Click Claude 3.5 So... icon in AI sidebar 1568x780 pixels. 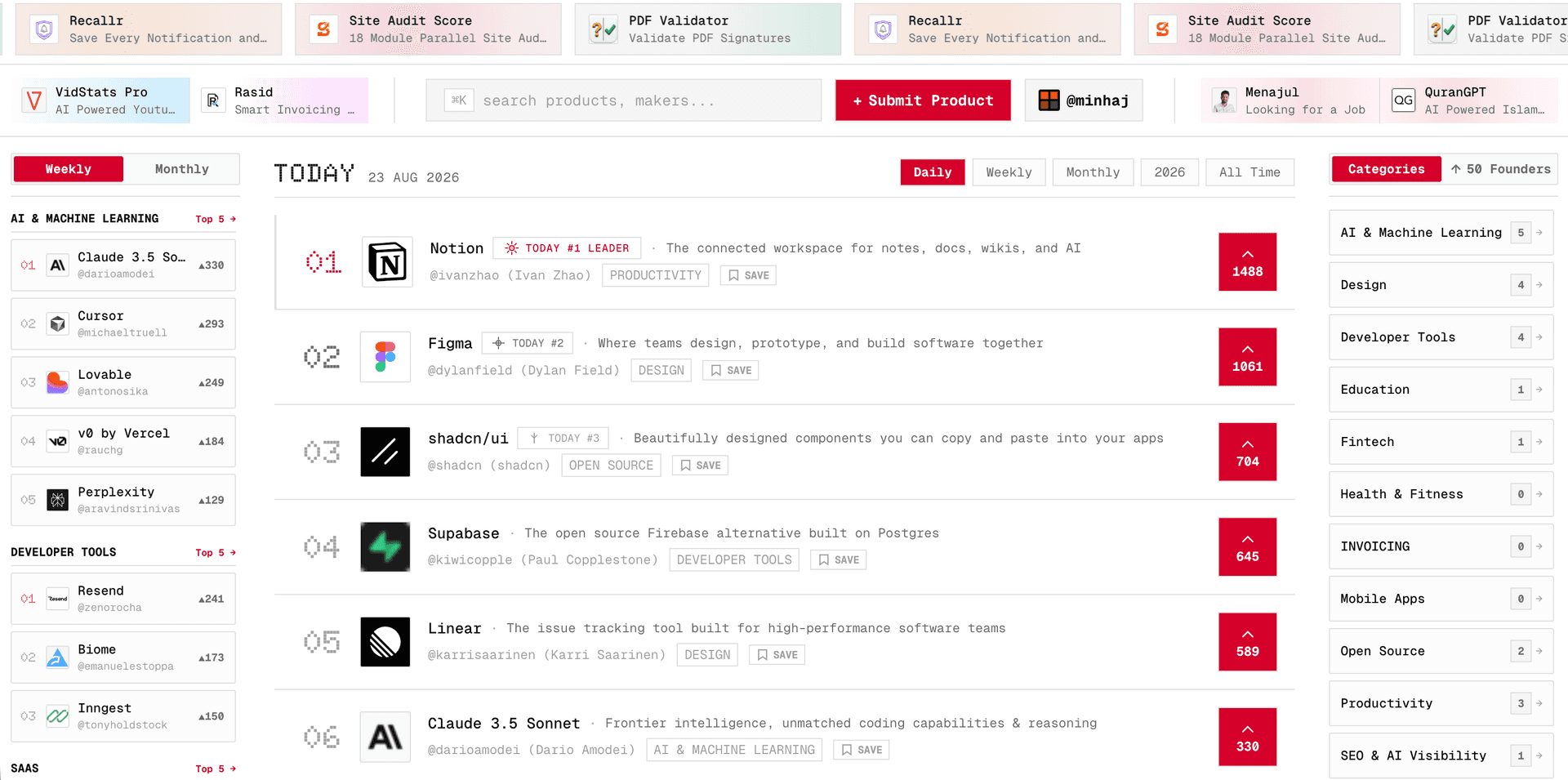[57, 265]
